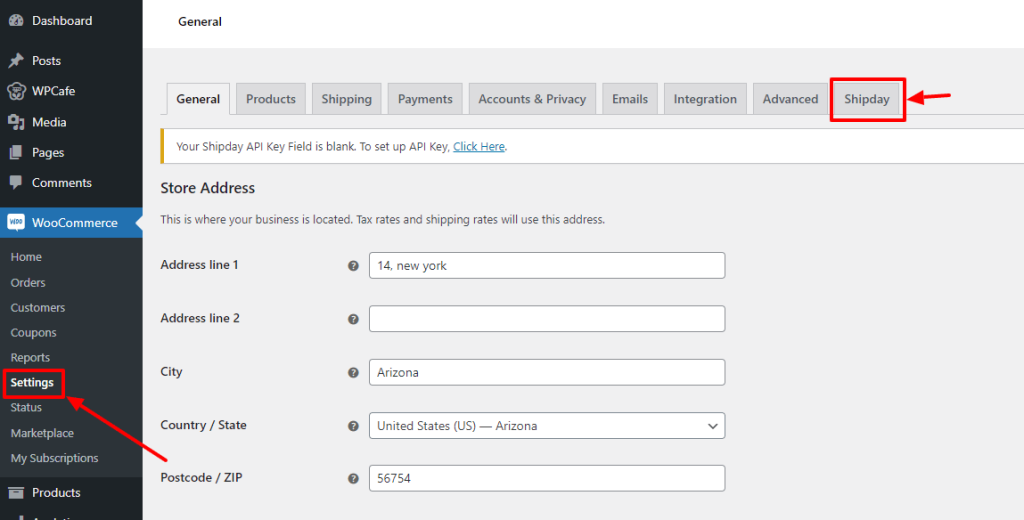Open the Shipday settings tab
The image size is (1024, 520).
tap(867, 99)
